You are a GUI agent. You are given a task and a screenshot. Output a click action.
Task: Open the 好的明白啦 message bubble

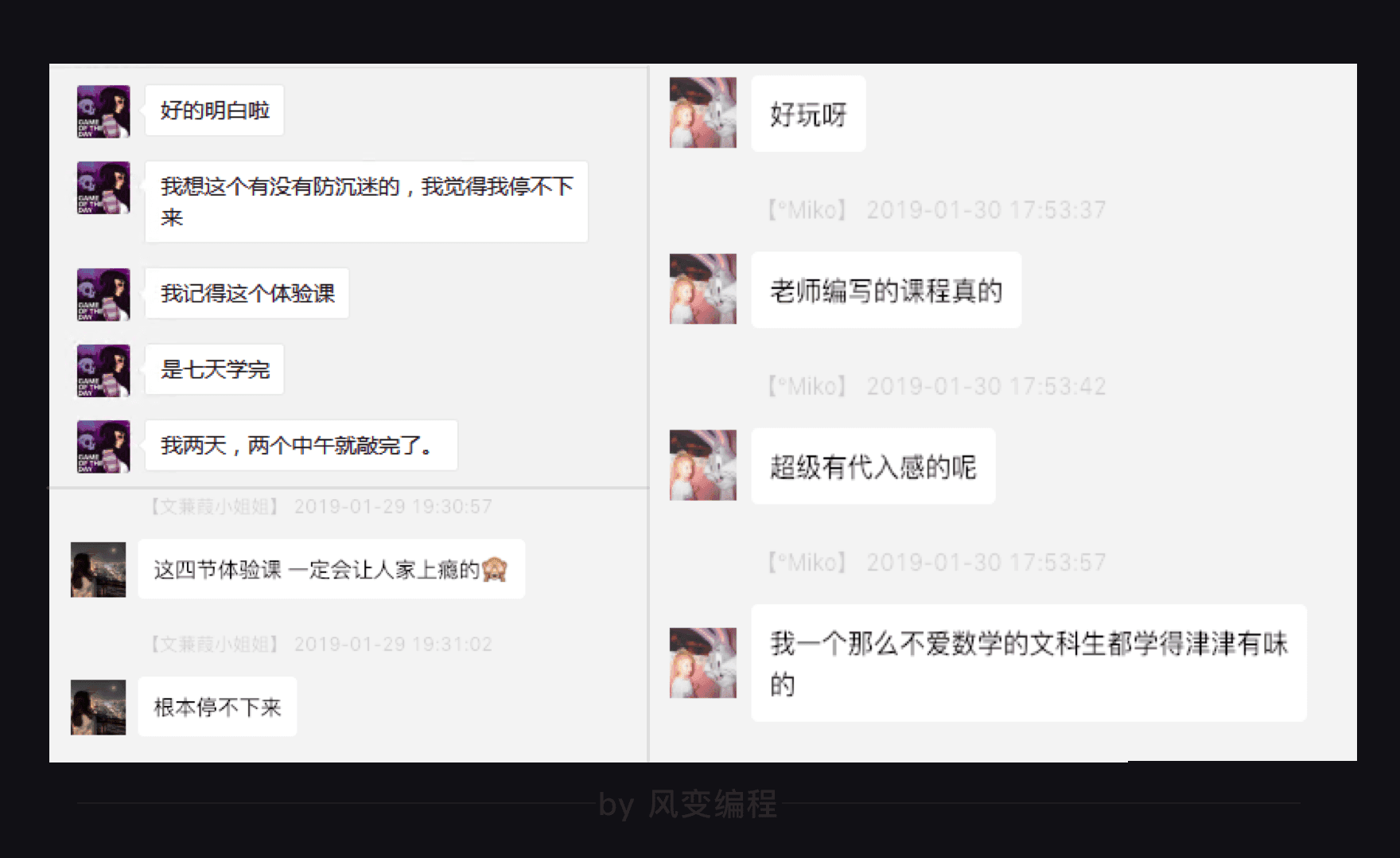[215, 111]
